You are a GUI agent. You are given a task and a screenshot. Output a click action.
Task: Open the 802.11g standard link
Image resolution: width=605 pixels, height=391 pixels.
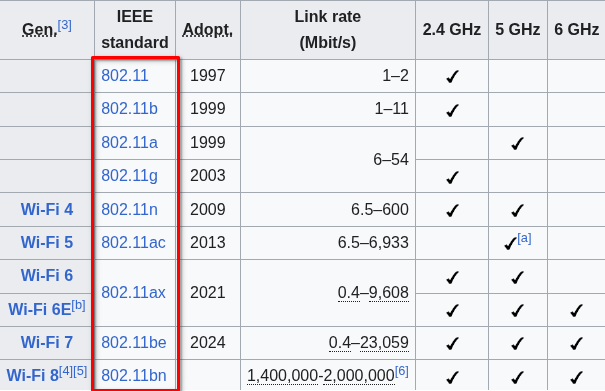129,176
